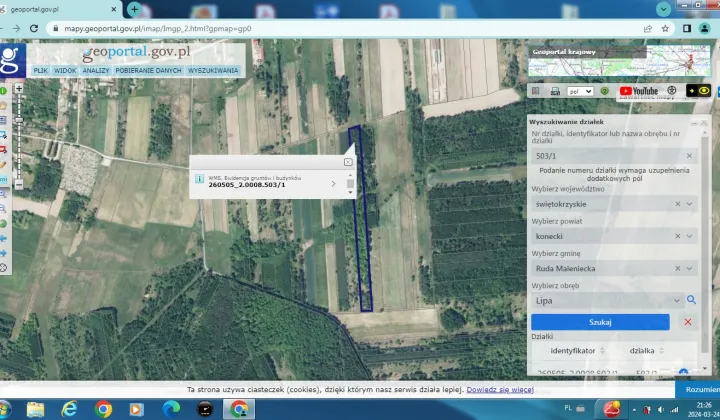Screen dimensions: 720x420
Task: Open the YouTube link icon
Action: [638, 91]
